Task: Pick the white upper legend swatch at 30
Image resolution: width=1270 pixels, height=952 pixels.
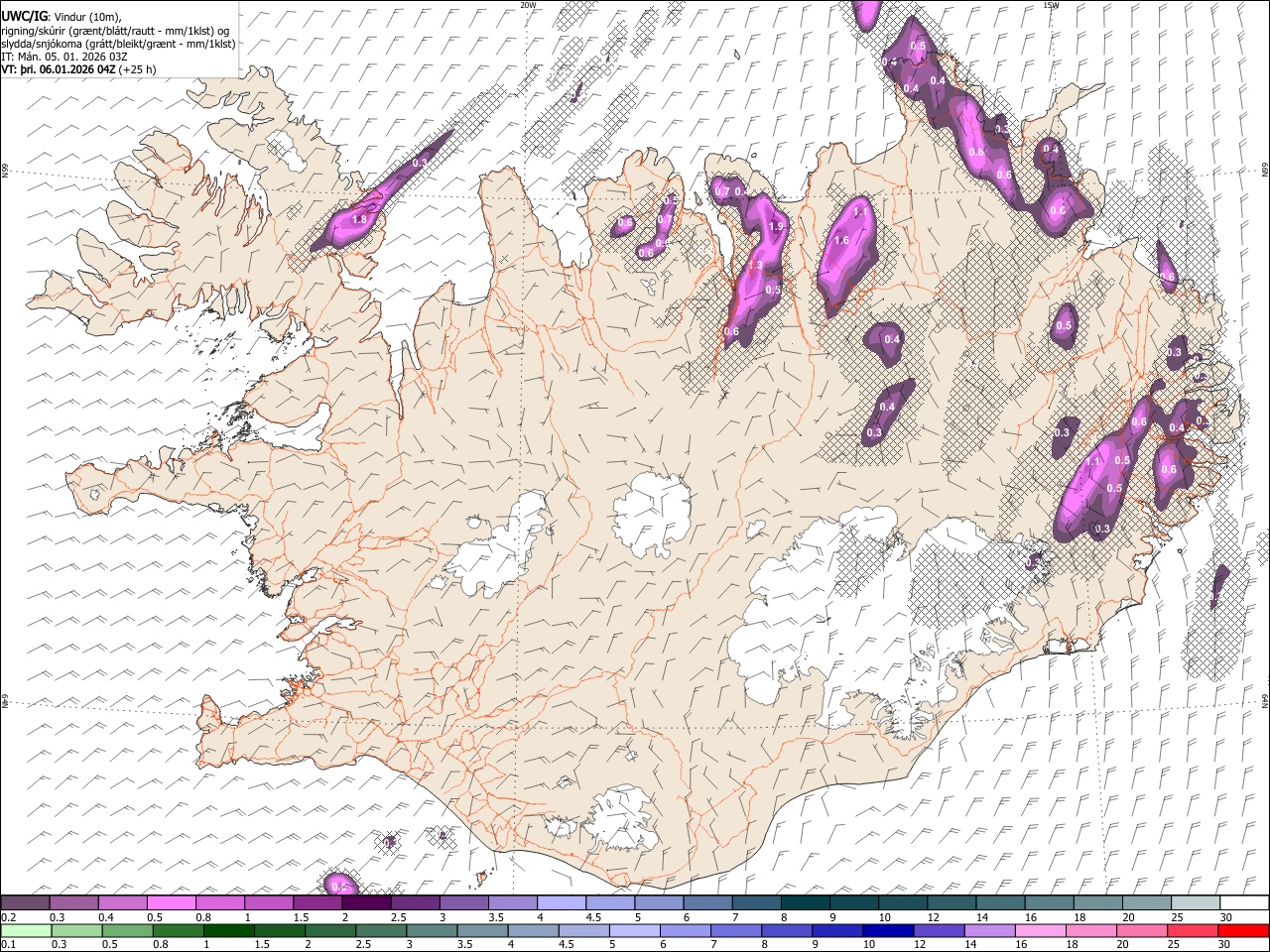Action: (1244, 903)
